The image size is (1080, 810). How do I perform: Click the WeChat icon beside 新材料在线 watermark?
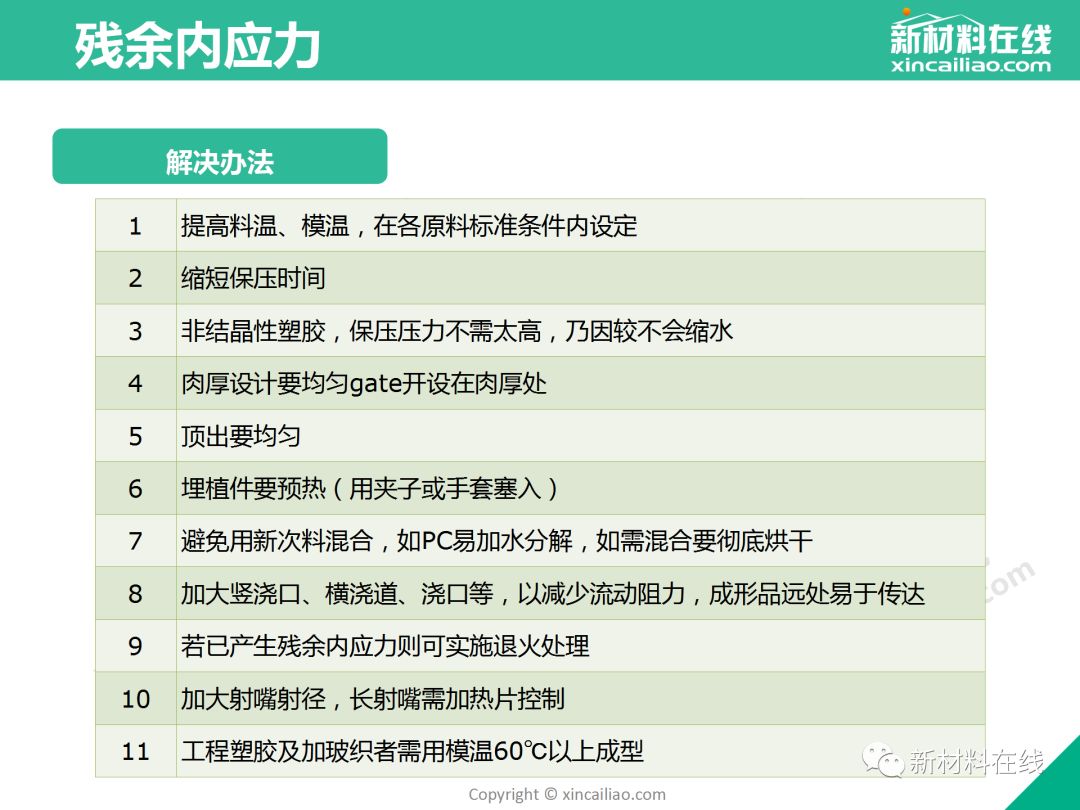(885, 761)
